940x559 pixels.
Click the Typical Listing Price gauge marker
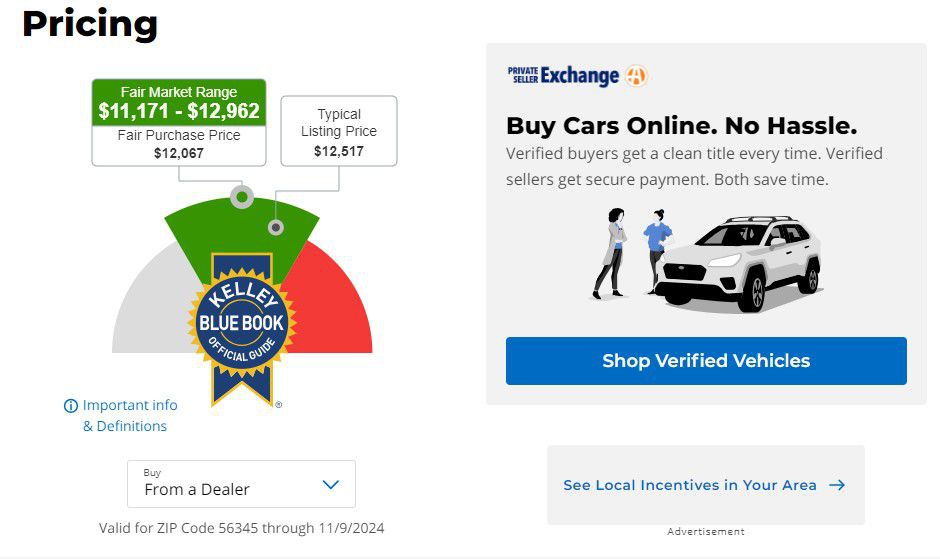pyautogui.click(x=276, y=227)
